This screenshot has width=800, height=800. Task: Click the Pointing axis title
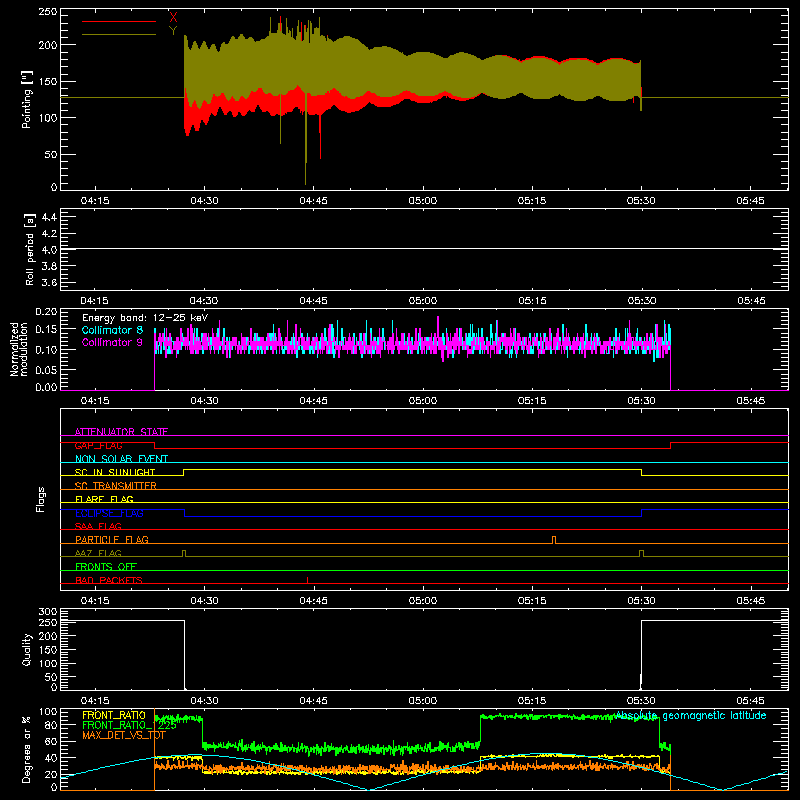(27, 99)
